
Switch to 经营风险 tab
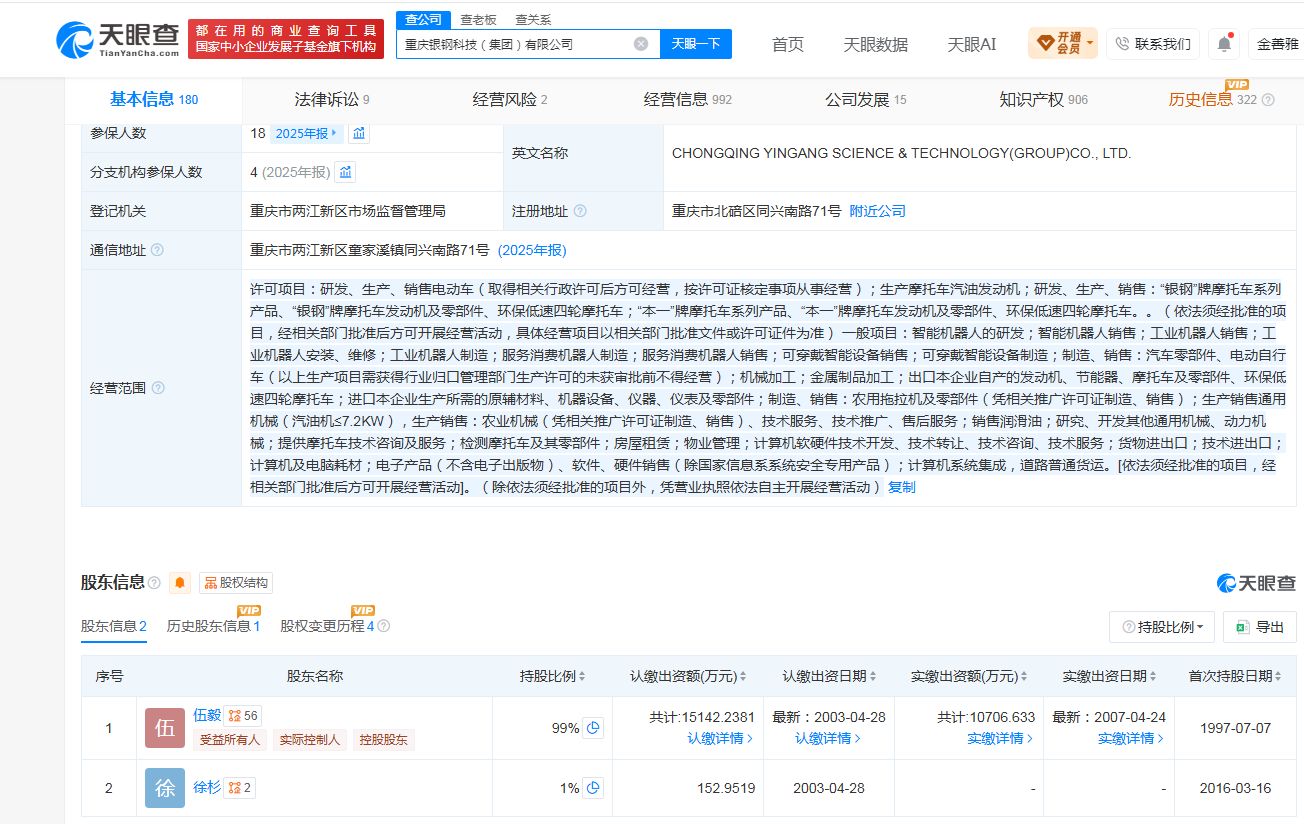click(x=510, y=100)
